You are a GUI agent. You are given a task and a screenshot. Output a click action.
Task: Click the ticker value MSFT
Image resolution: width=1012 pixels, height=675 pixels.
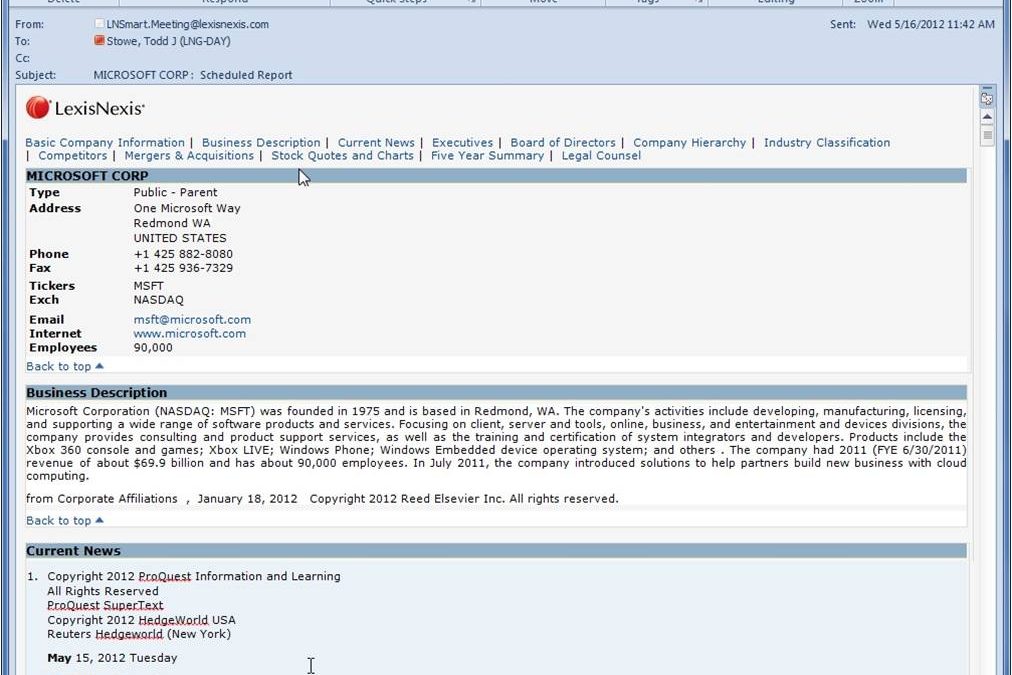[148, 286]
